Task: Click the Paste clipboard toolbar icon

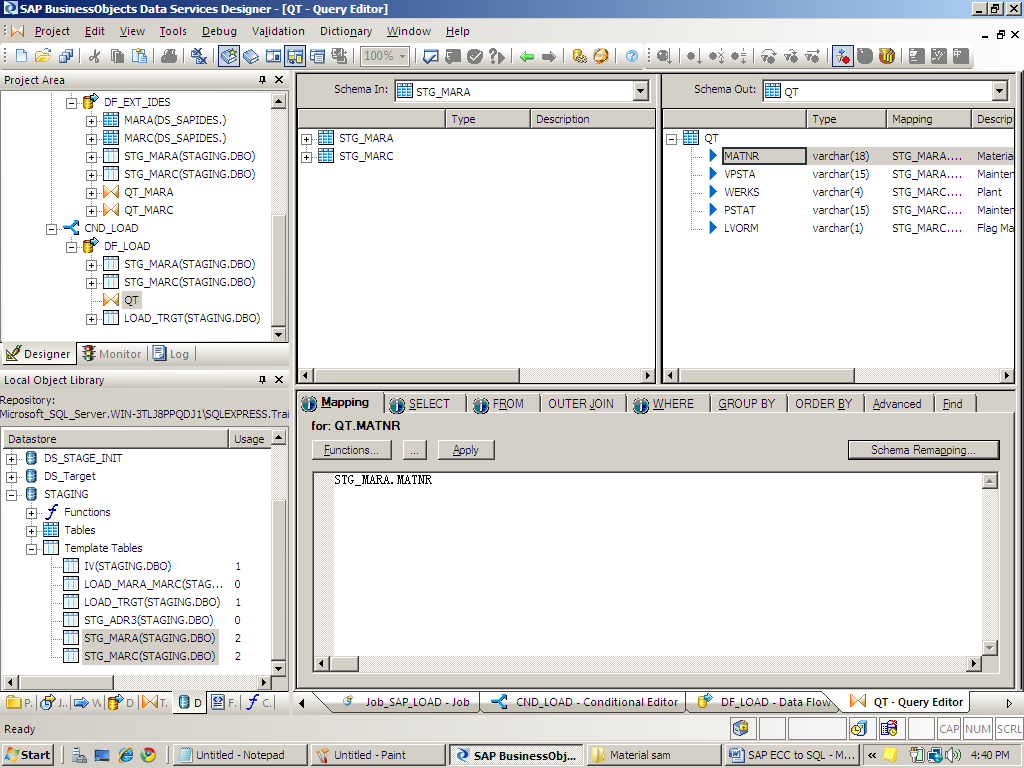Action: (140, 56)
